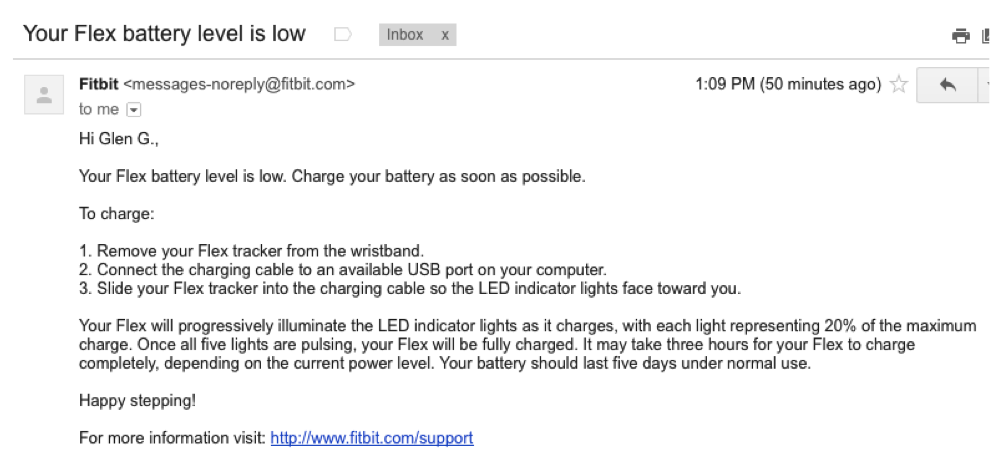Open the fitbit.com/support link

coord(372,438)
